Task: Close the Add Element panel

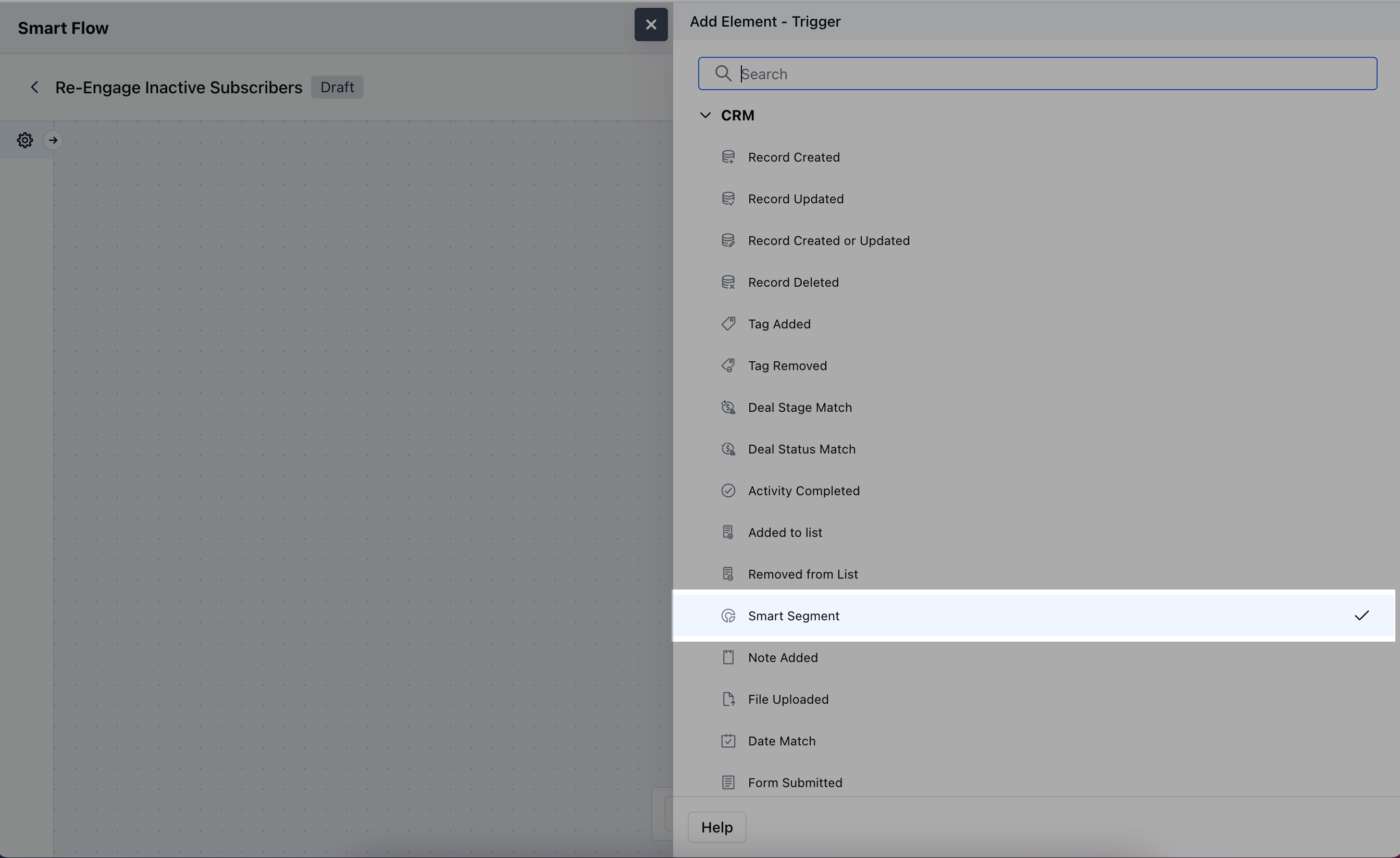Action: coord(651,24)
